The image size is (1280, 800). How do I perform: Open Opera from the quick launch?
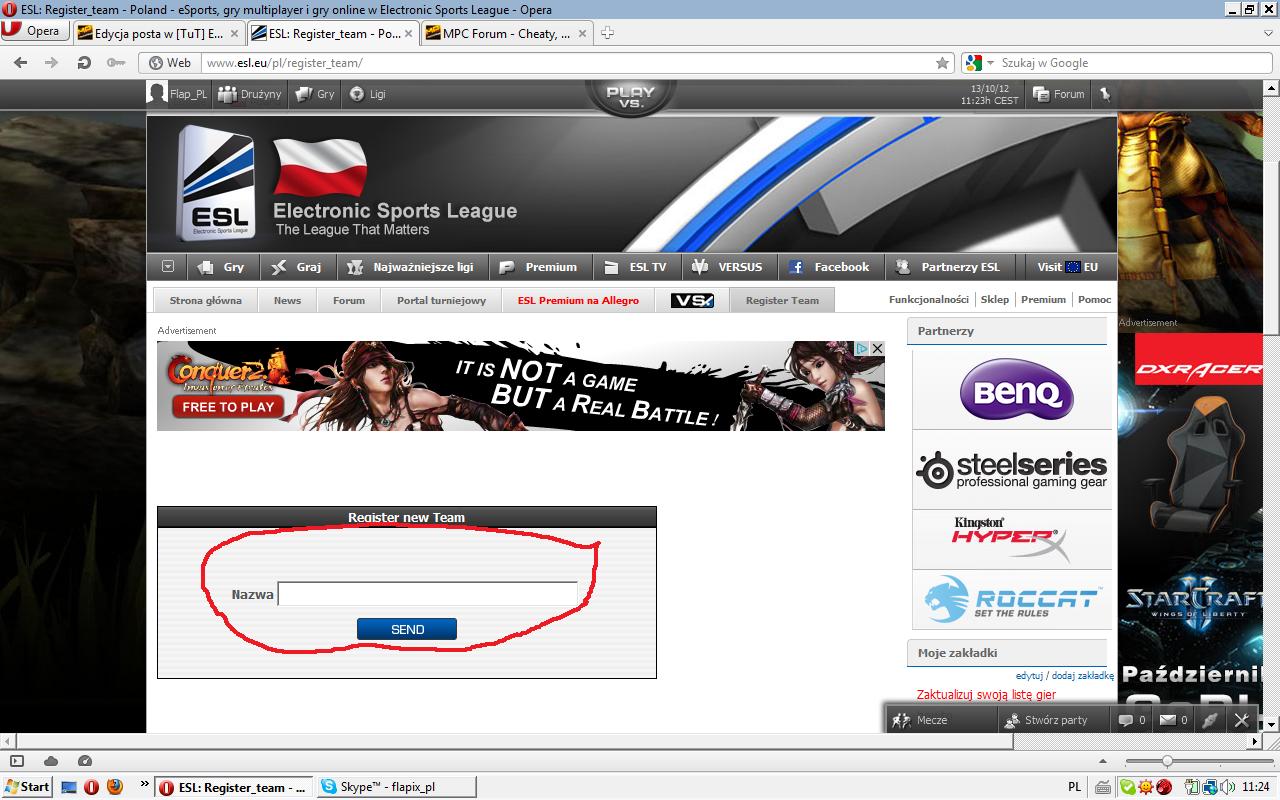pyautogui.click(x=92, y=787)
